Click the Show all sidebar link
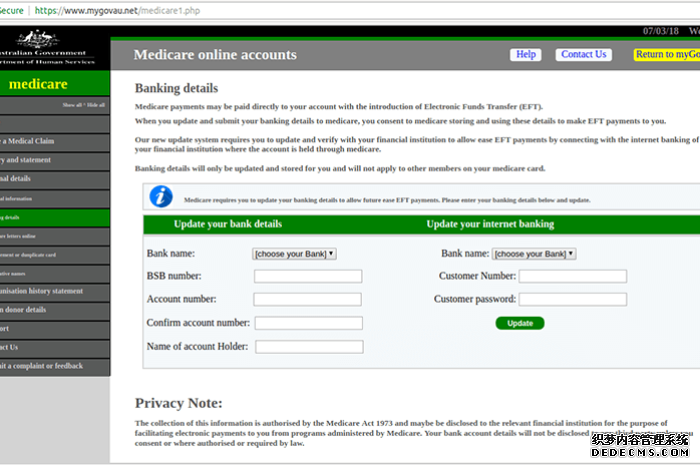Screen dimensions: 700x467 pyautogui.click(x=72, y=105)
